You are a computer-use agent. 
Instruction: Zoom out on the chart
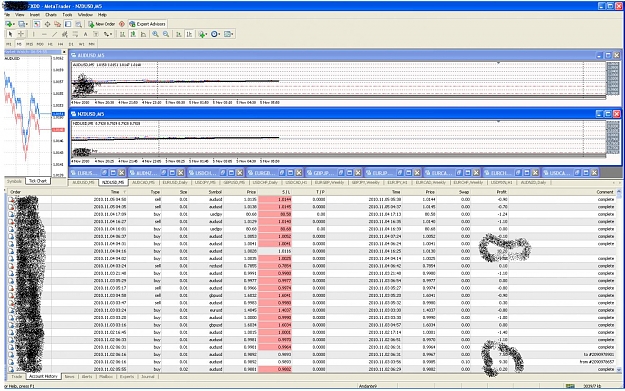(x=166, y=34)
